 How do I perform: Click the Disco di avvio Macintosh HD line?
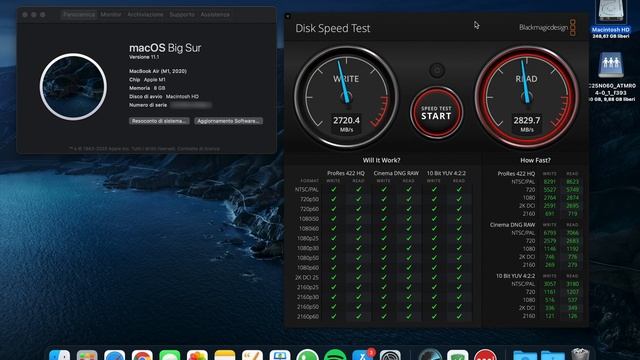point(164,97)
